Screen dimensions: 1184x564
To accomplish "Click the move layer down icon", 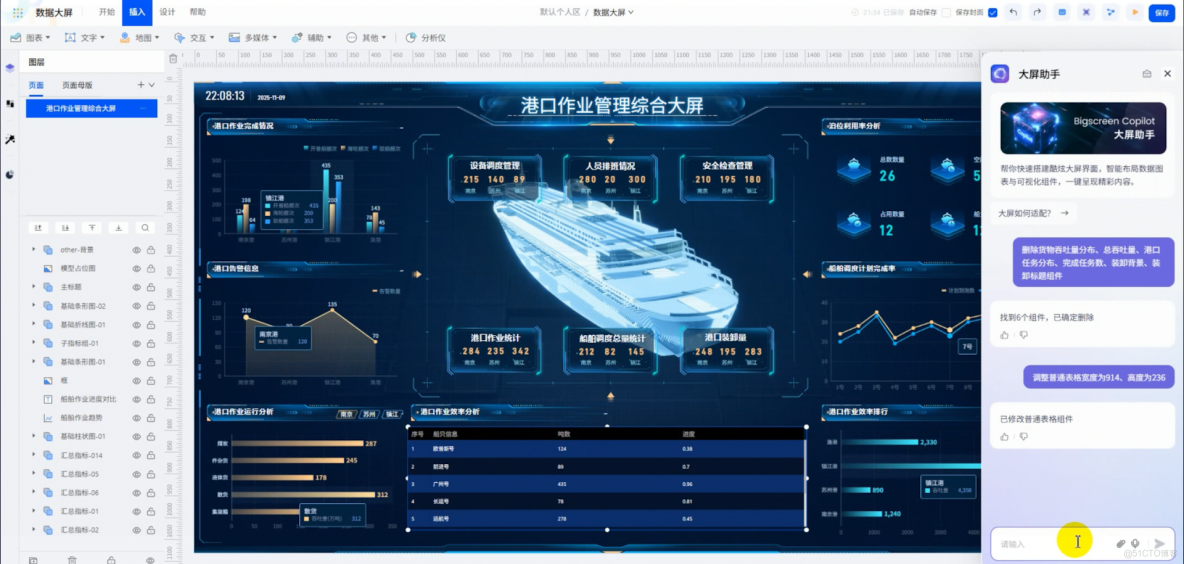I will click(x=65, y=227).
